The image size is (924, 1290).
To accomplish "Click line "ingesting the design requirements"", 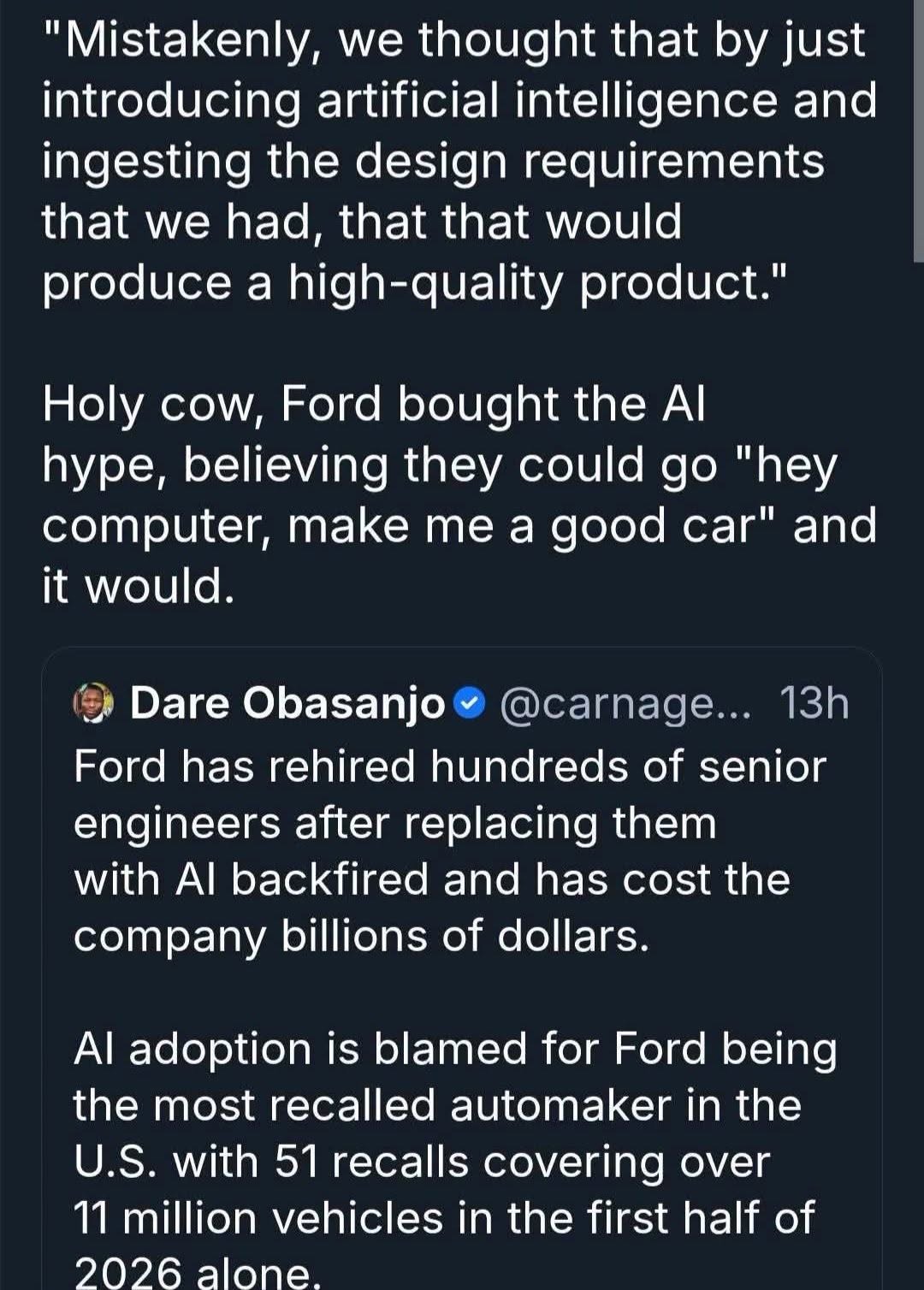I will (433, 161).
